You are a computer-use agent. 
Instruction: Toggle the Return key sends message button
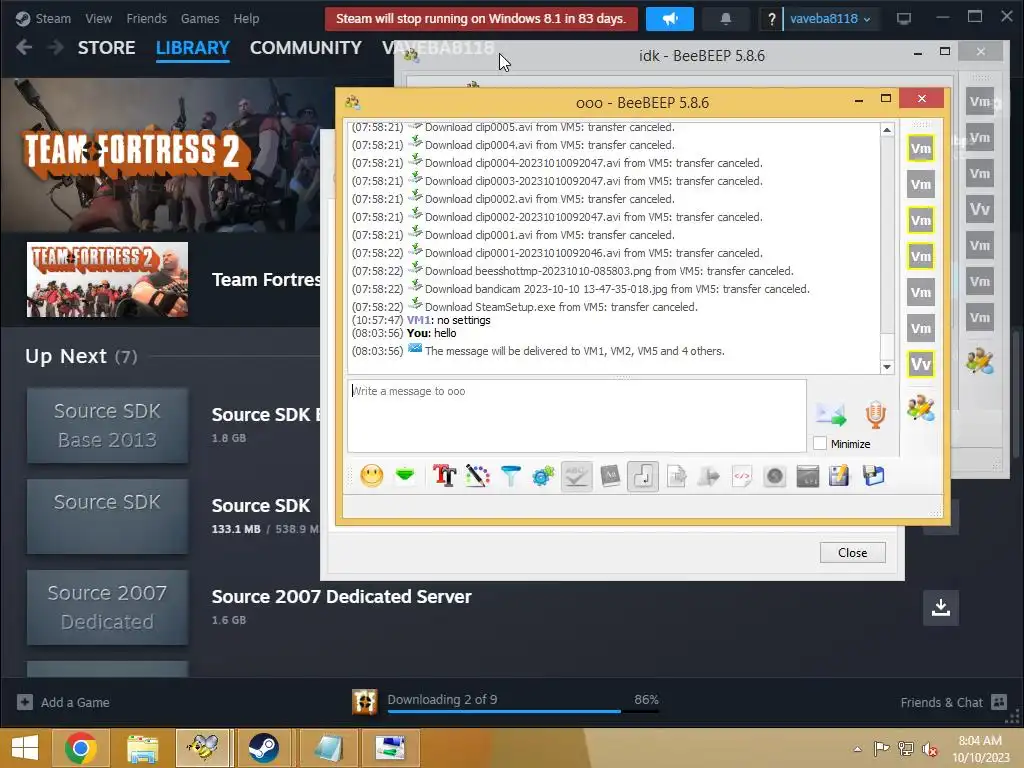(x=643, y=476)
